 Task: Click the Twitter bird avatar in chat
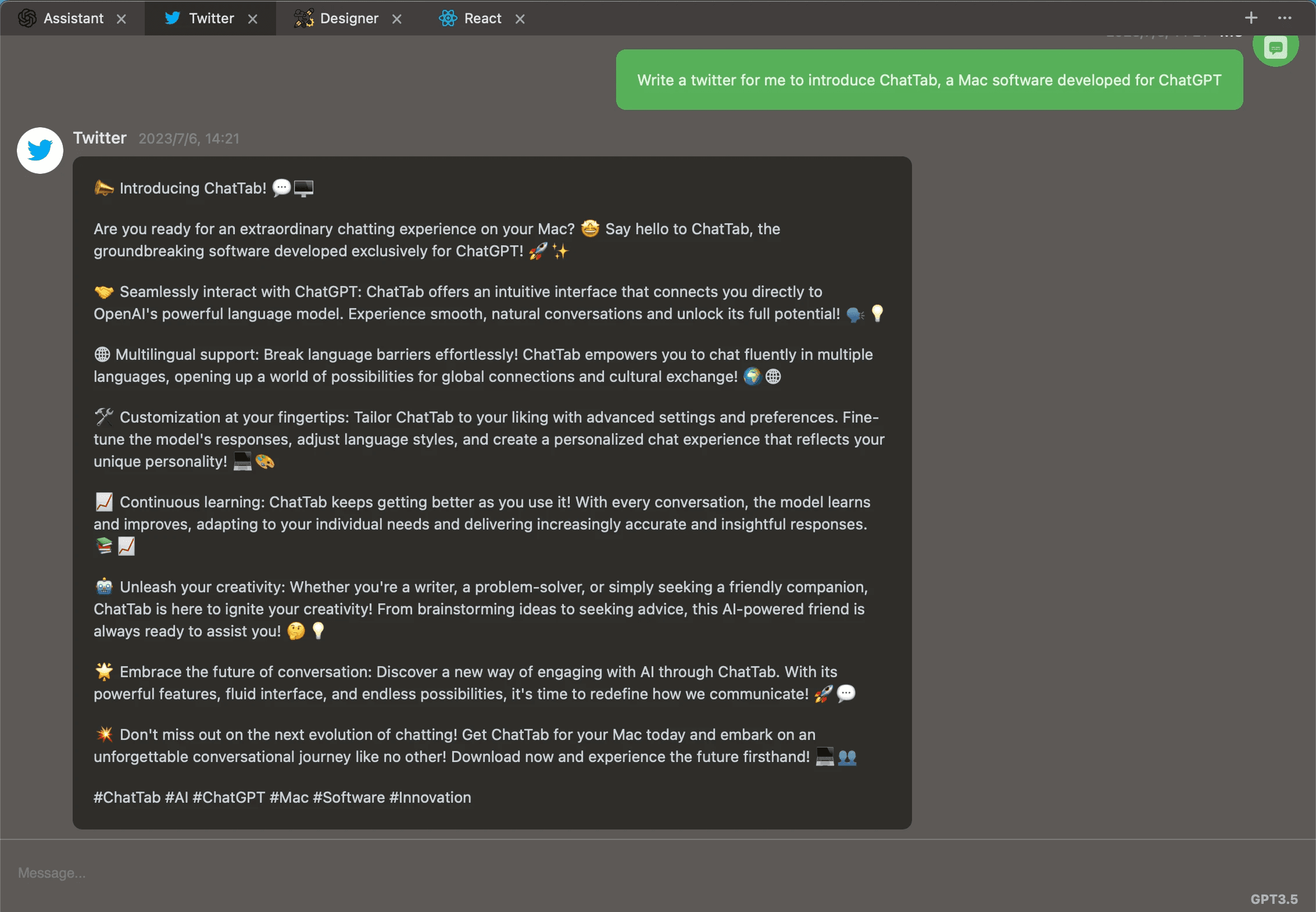click(x=40, y=151)
